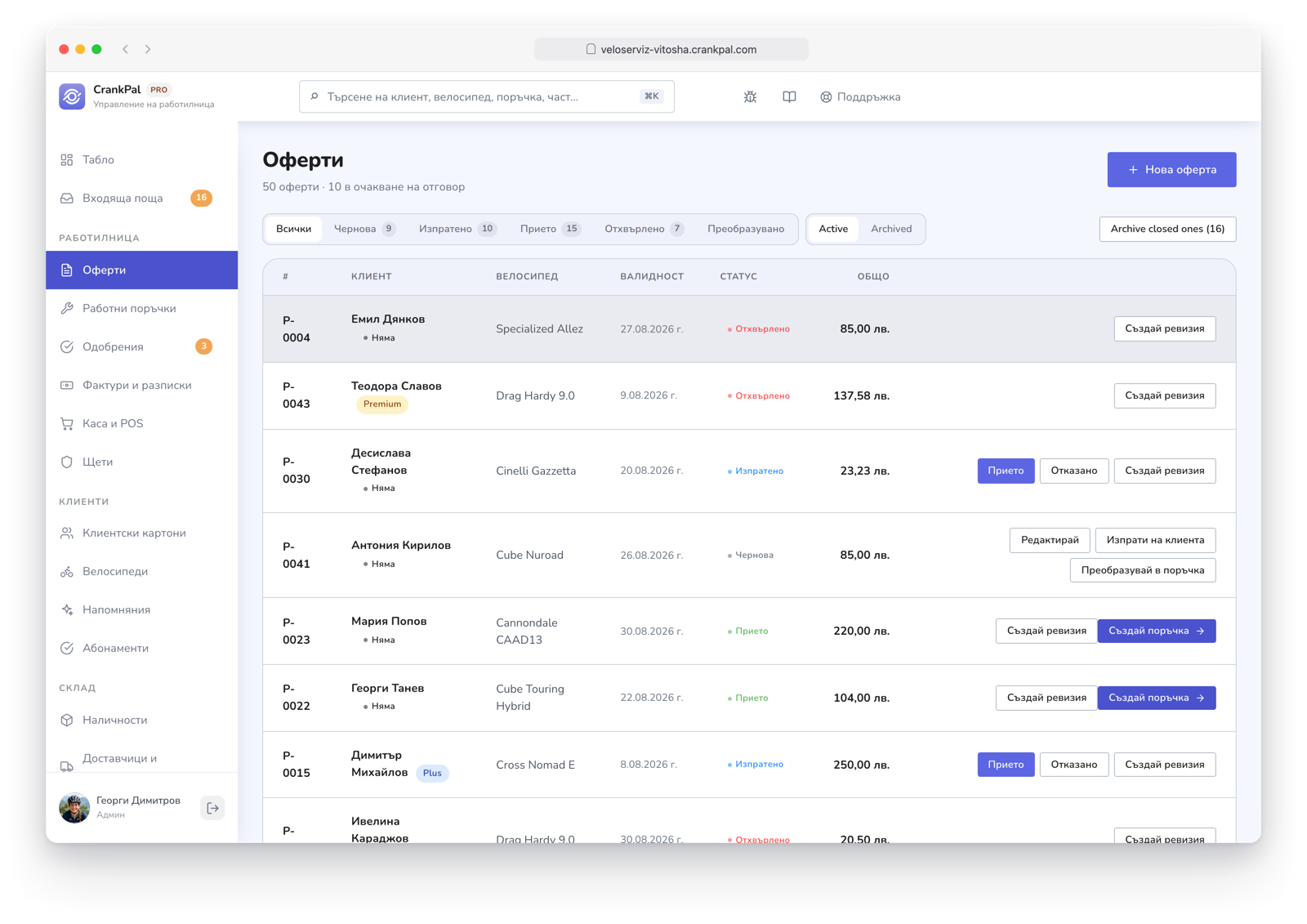Open Каса и POS
Image resolution: width=1307 pixels, height=924 pixels.
142,424
